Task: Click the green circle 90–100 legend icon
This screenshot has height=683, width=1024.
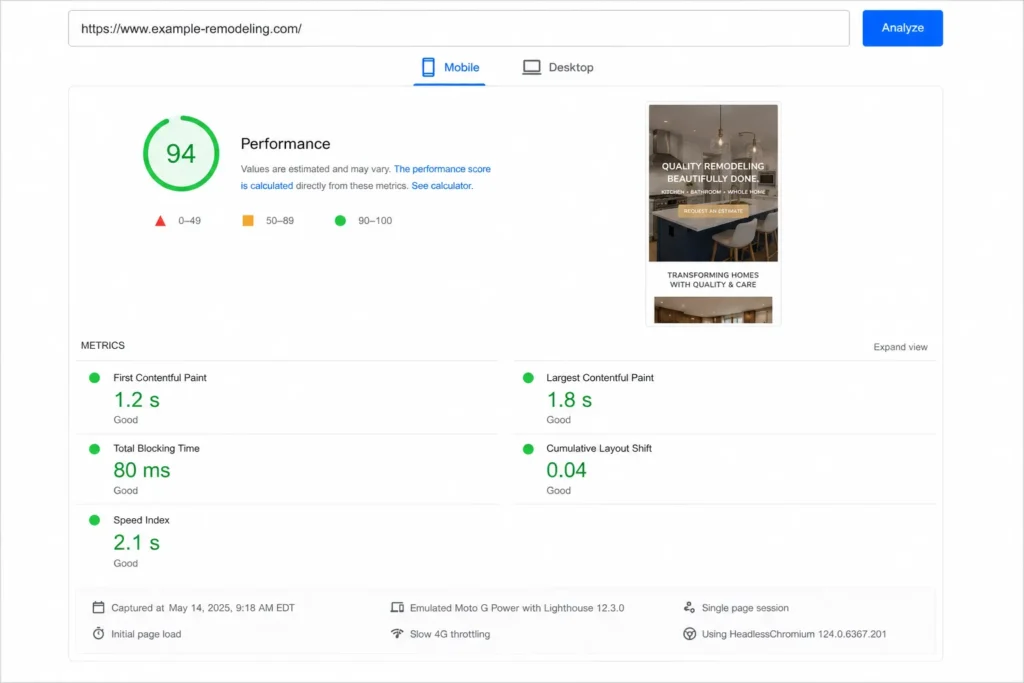Action: 340,221
